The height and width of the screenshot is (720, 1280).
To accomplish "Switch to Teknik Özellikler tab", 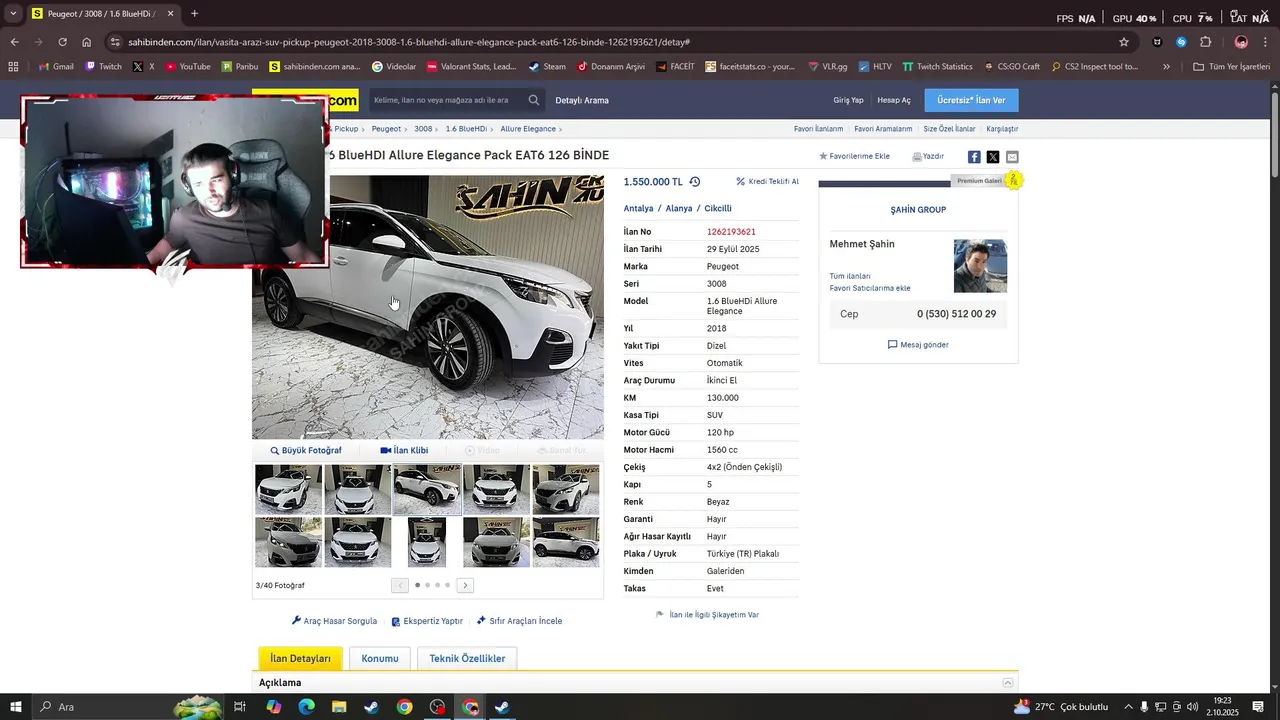I will [x=467, y=658].
